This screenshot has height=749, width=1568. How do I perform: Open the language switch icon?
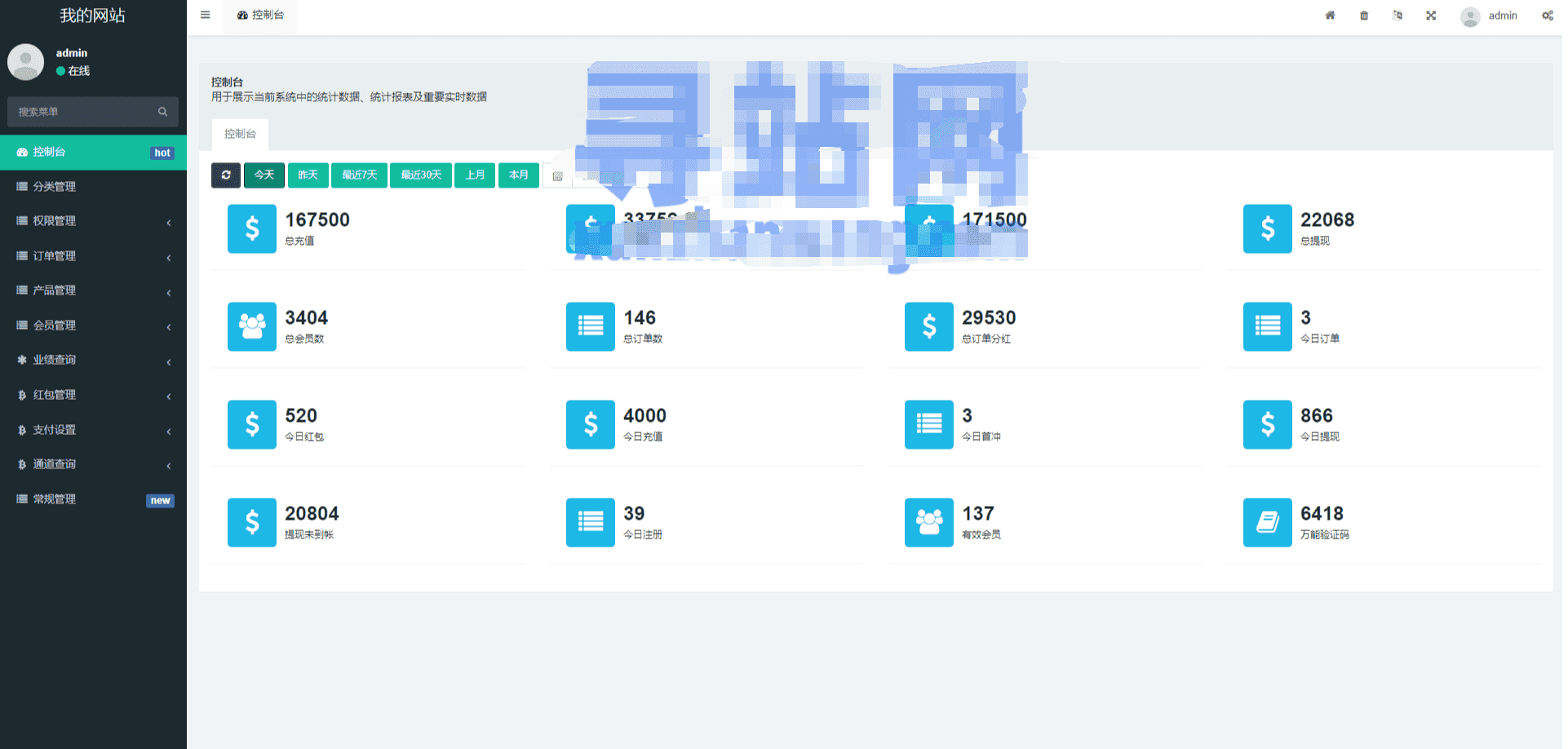1397,16
